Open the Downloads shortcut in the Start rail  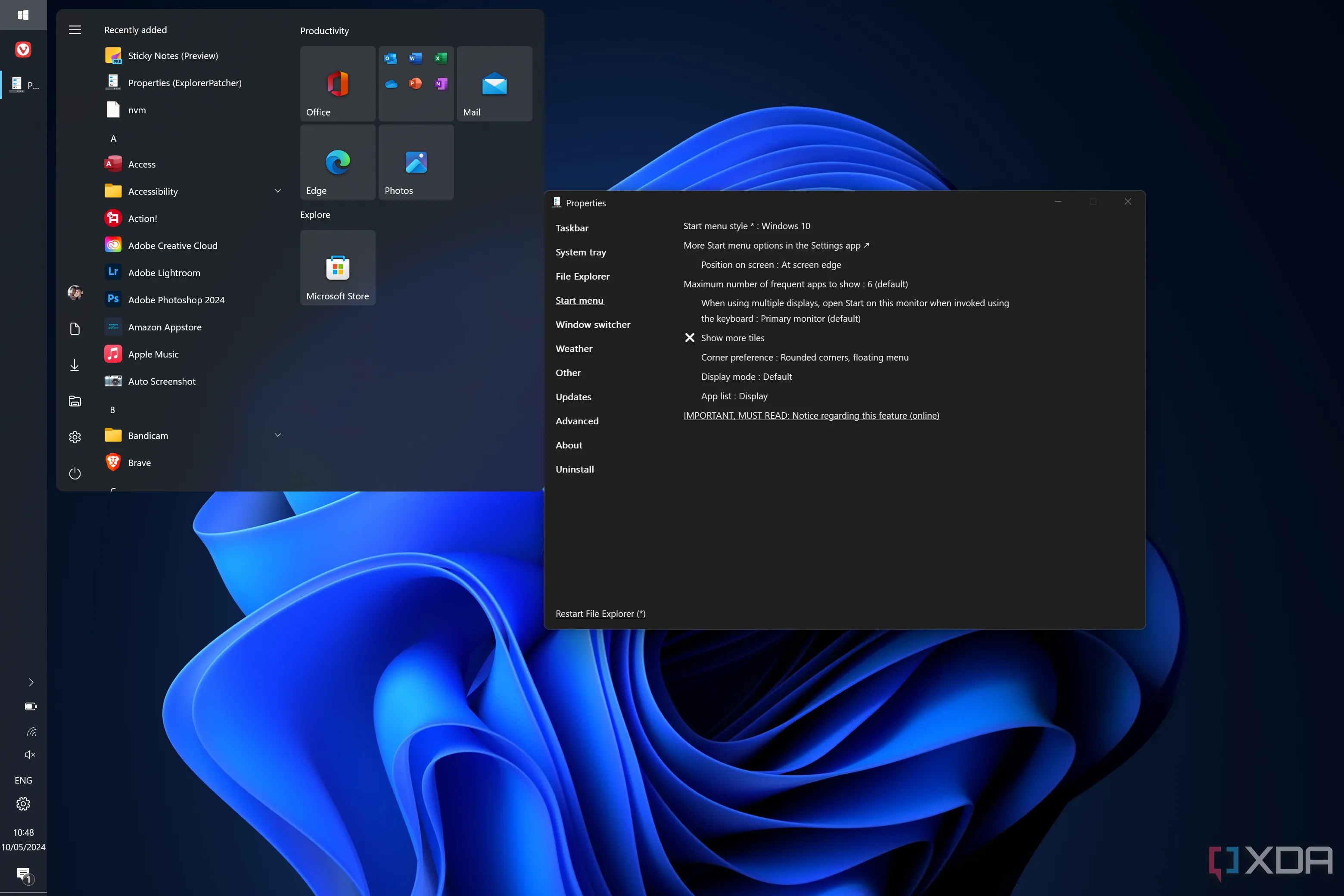[75, 365]
